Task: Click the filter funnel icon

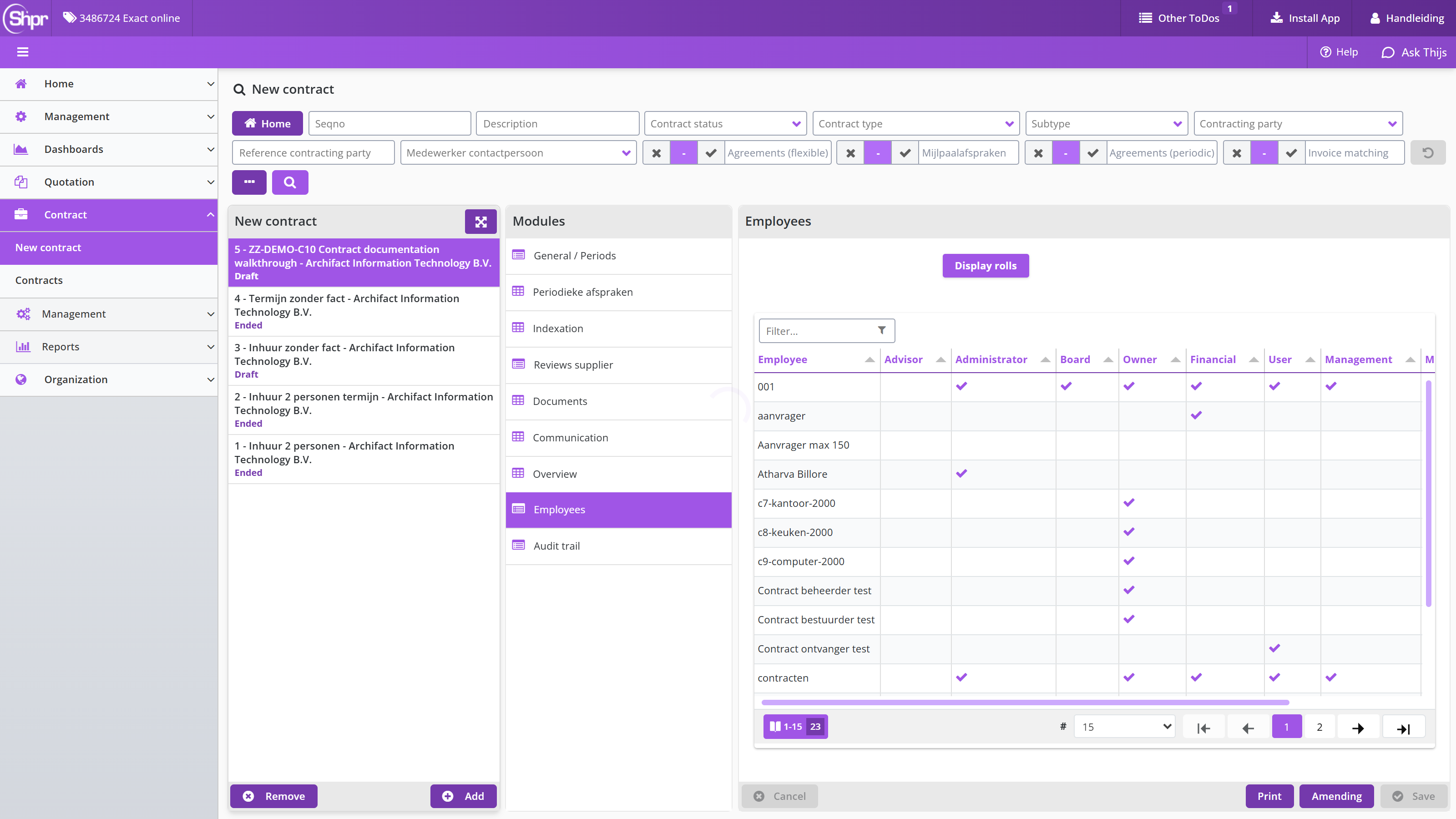Action: pyautogui.click(x=881, y=331)
